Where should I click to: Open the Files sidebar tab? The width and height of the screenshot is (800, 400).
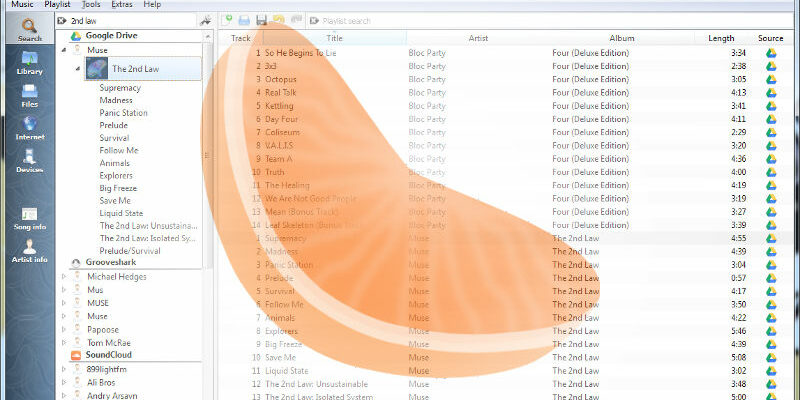30,96
